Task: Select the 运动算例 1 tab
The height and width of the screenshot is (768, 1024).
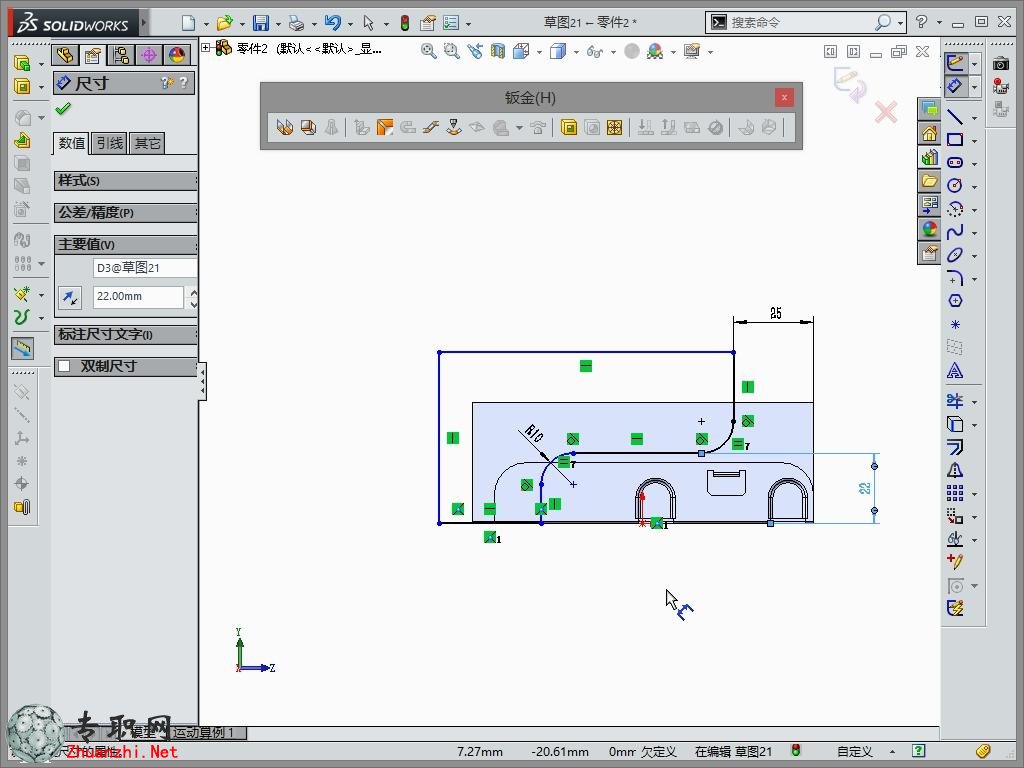Action: click(x=202, y=733)
